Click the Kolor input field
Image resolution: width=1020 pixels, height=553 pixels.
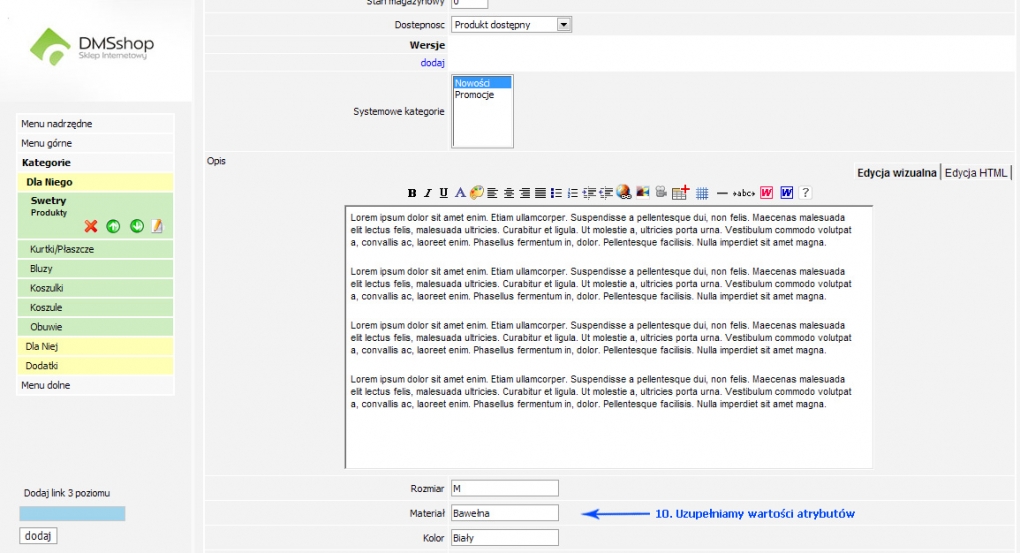(x=505, y=537)
